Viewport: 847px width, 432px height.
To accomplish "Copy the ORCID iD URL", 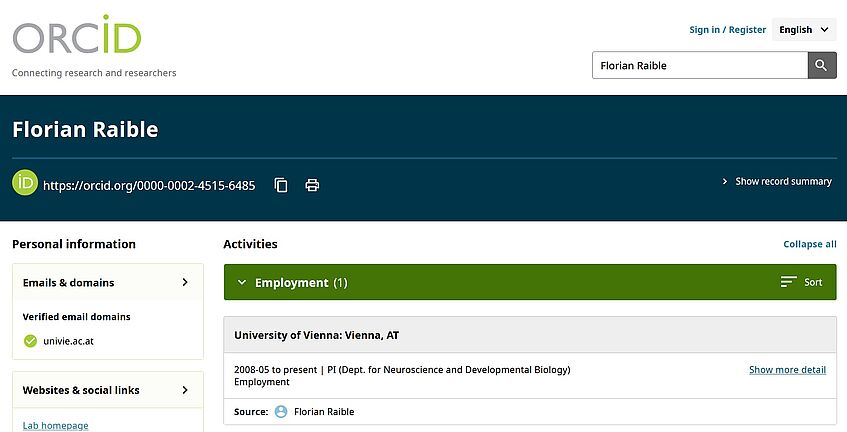I will (x=281, y=185).
